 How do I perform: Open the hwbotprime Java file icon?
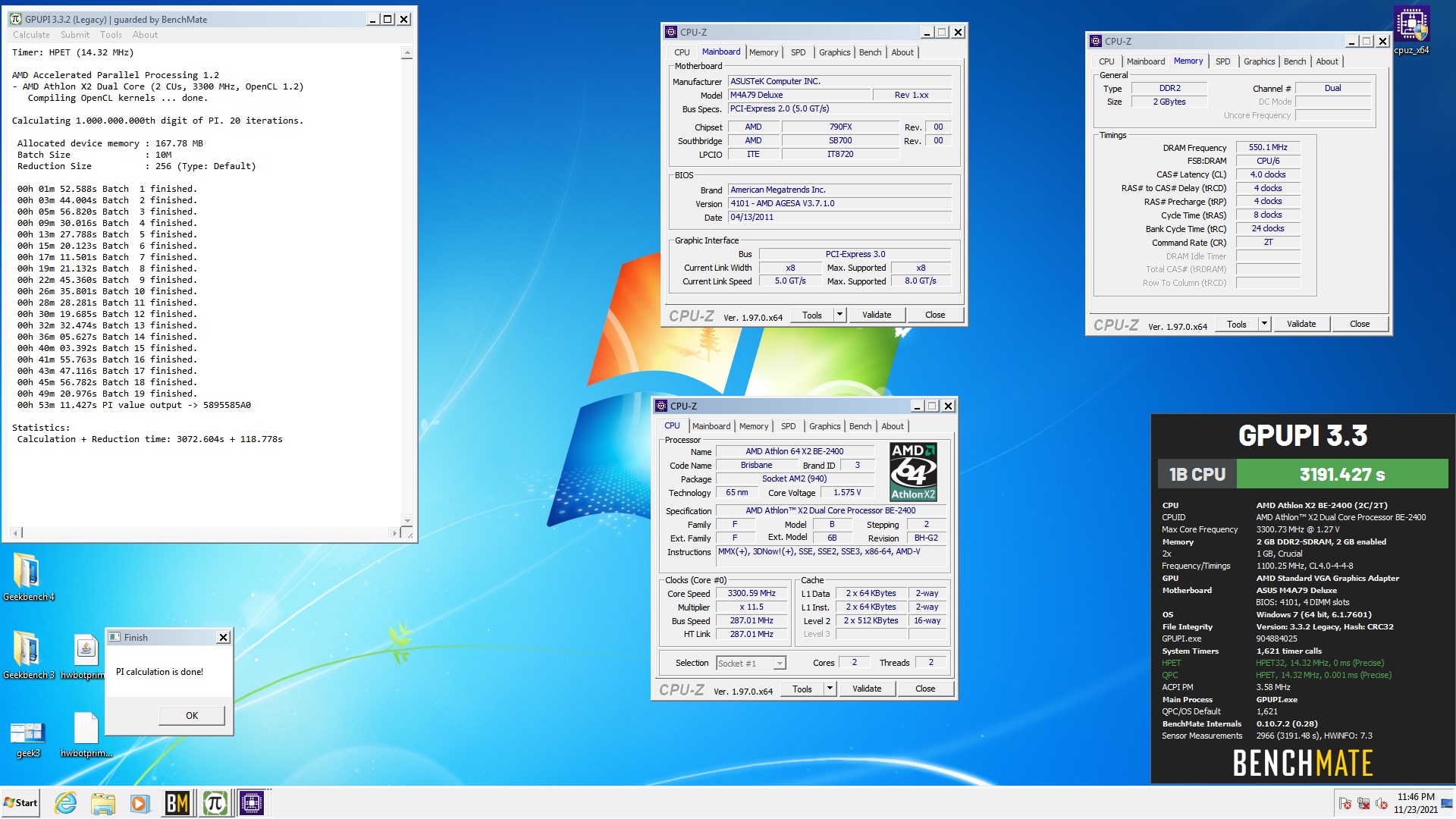(86, 654)
